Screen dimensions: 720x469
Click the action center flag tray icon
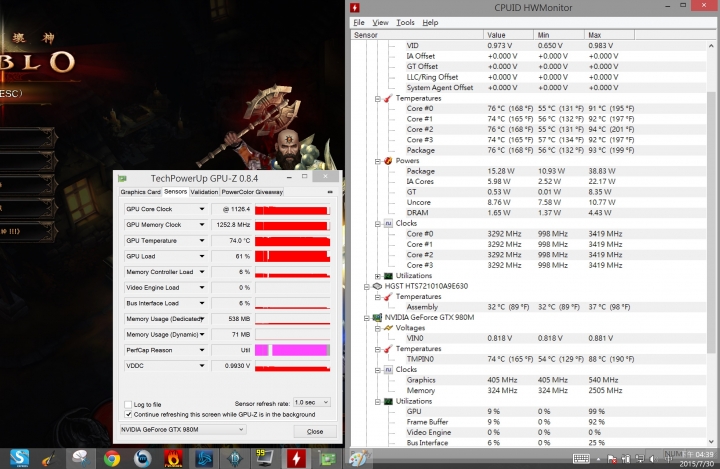coord(612,458)
